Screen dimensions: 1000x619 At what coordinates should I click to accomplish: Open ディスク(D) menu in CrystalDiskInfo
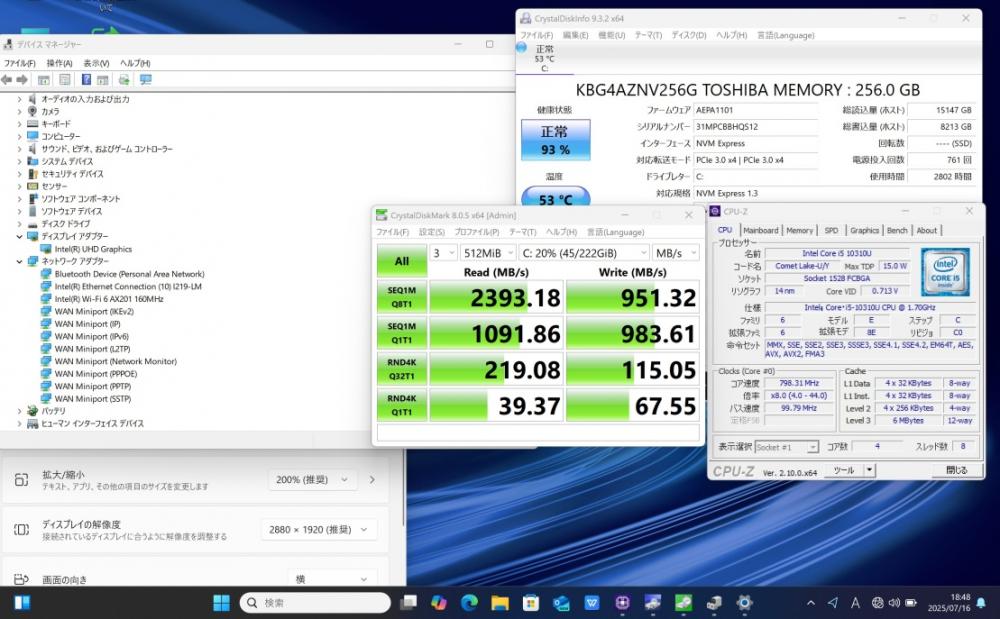click(689, 35)
